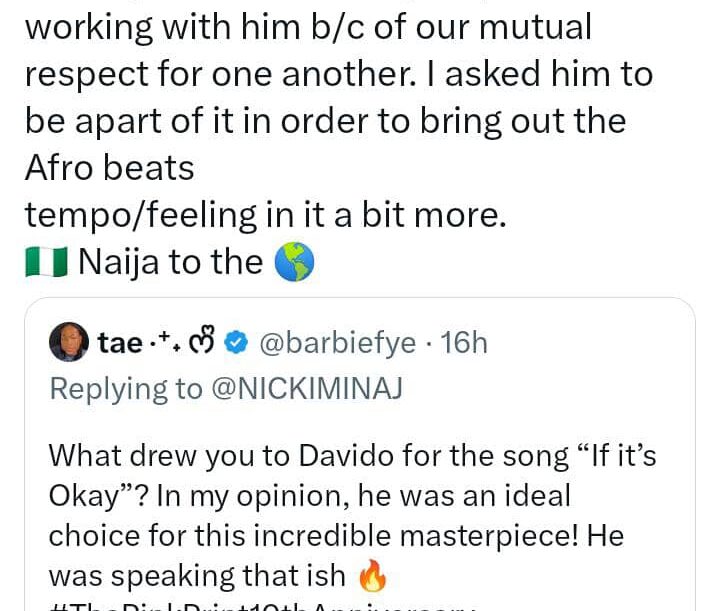Viewport: 720px width, 611px height.
Task: Click the sparkle dots beside tae's name
Action: pyautogui.click(x=166, y=342)
